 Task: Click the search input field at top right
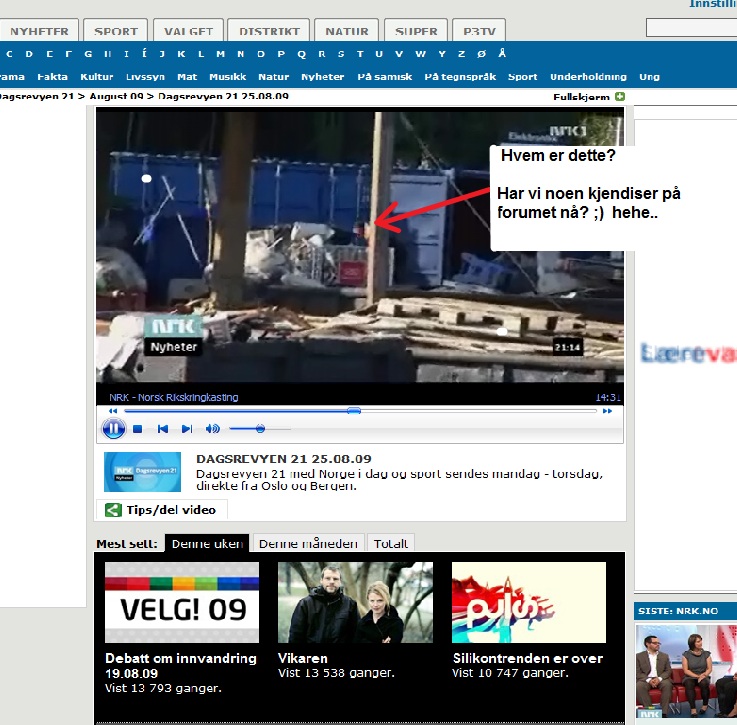tap(691, 28)
